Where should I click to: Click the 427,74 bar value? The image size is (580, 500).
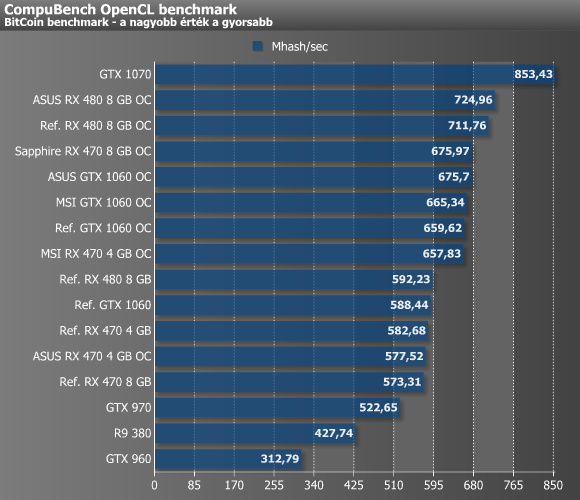334,433
